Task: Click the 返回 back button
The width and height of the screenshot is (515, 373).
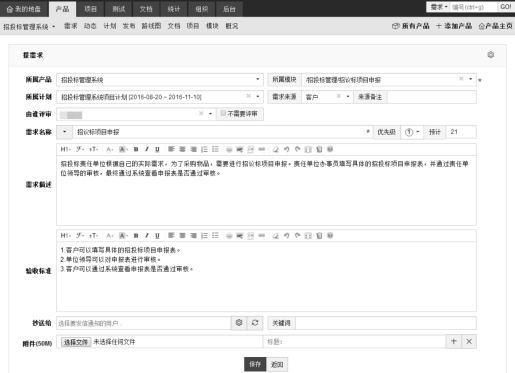Action: (x=277, y=364)
